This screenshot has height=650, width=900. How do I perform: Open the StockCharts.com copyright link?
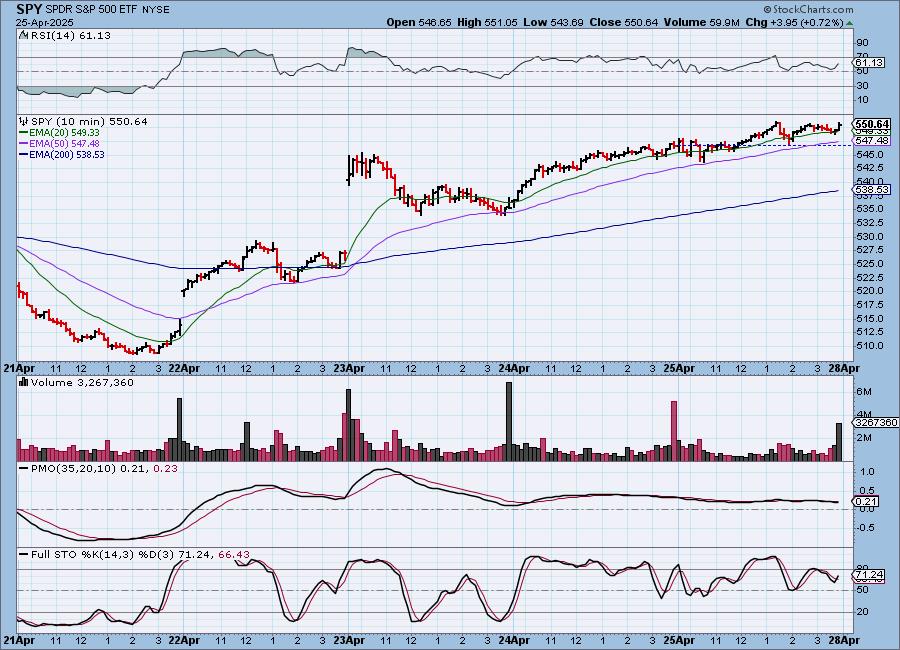(x=808, y=9)
